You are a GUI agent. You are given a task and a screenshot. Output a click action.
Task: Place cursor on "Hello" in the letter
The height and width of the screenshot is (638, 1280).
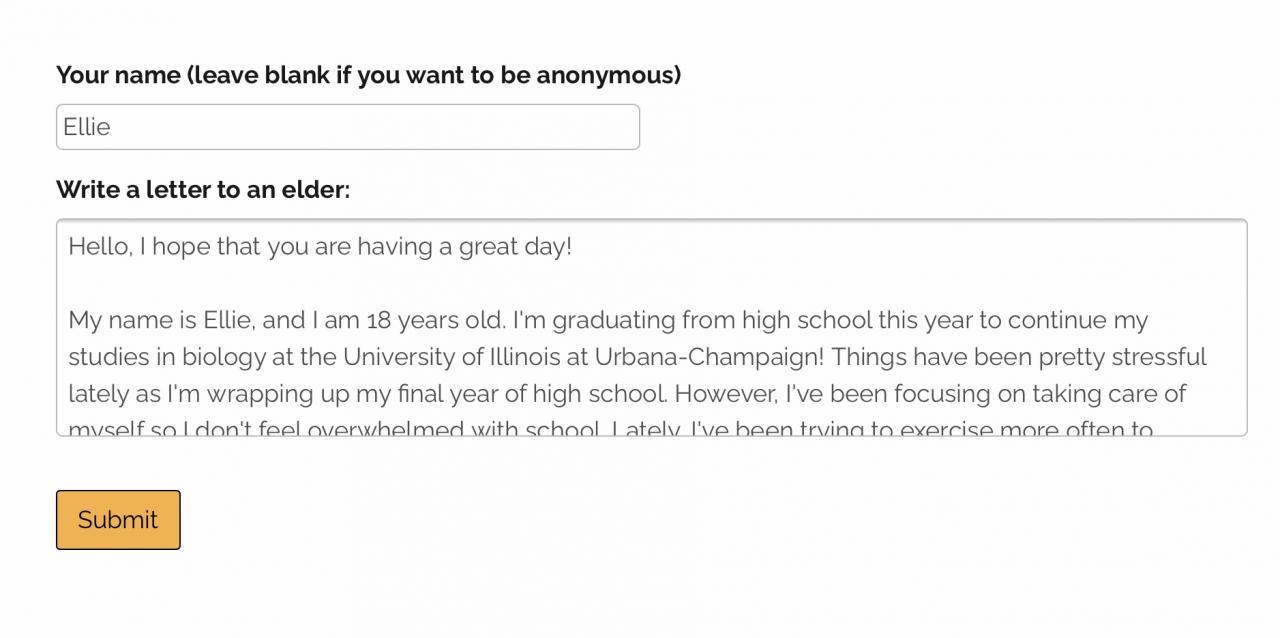click(98, 247)
